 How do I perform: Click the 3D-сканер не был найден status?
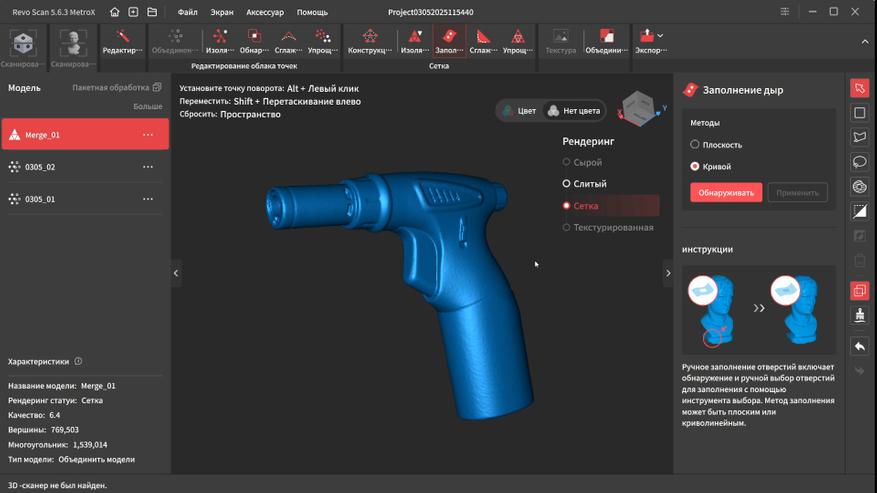[x=57, y=485]
